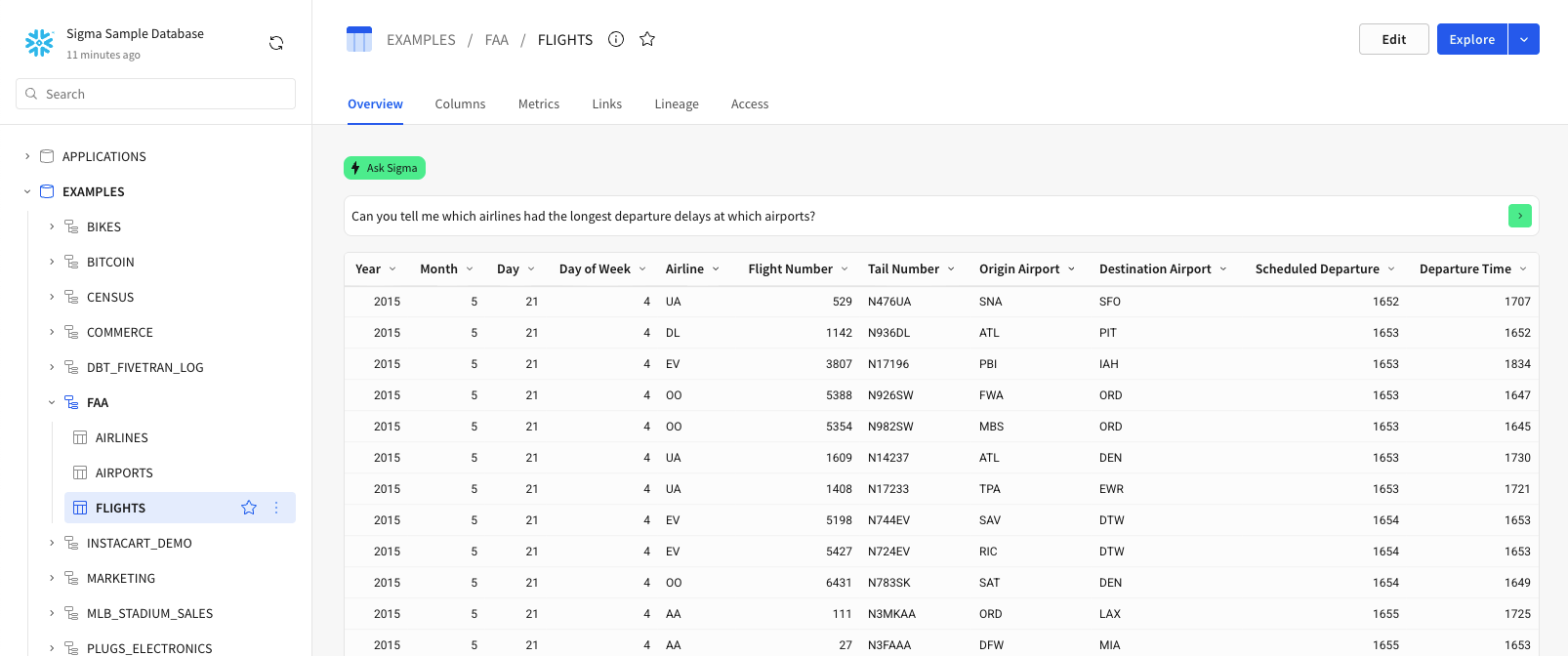Go to FAA breadcrumb link
Image resolution: width=1568 pixels, height=656 pixels.
coord(497,40)
